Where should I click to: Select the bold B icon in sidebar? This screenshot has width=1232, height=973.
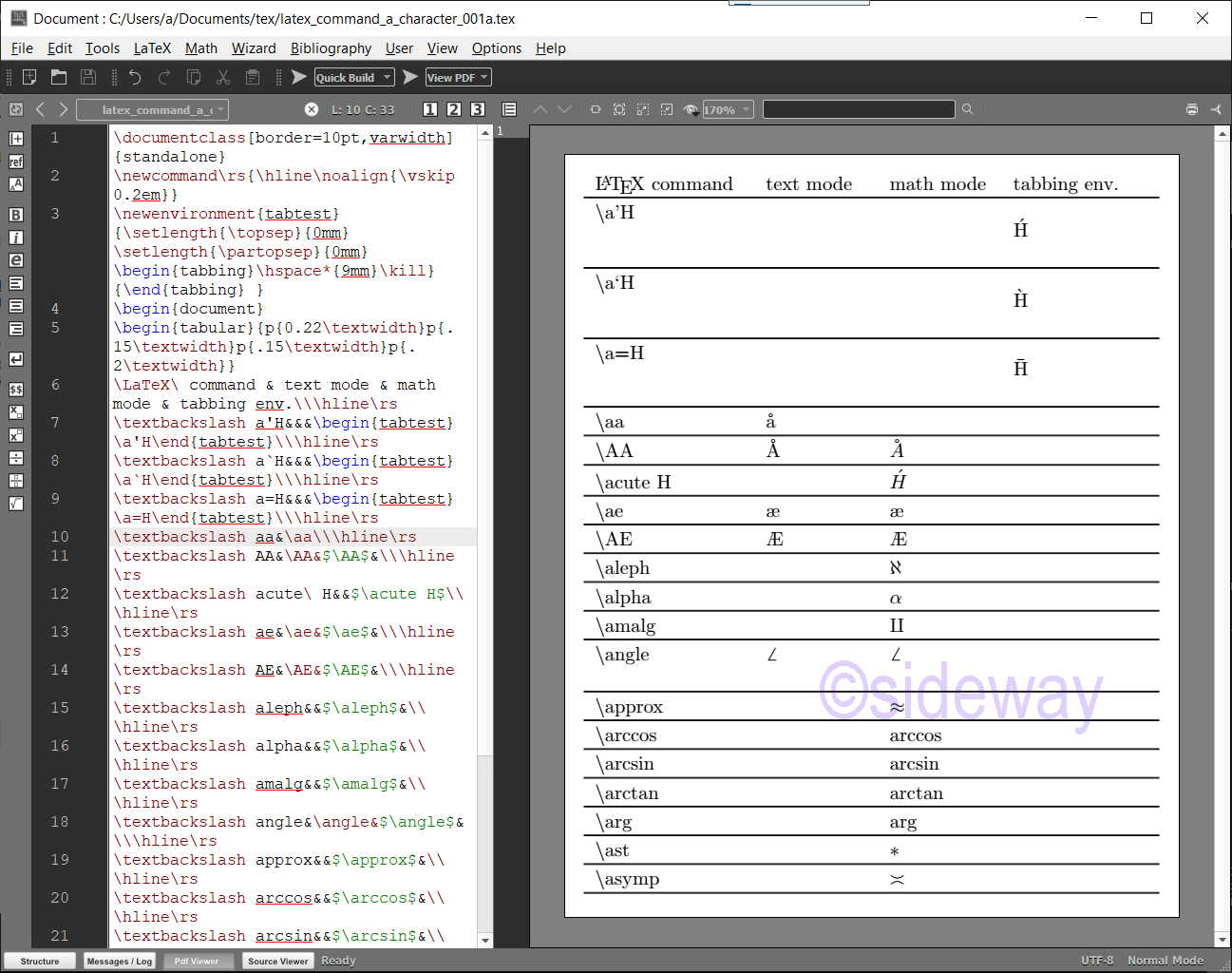(x=15, y=215)
